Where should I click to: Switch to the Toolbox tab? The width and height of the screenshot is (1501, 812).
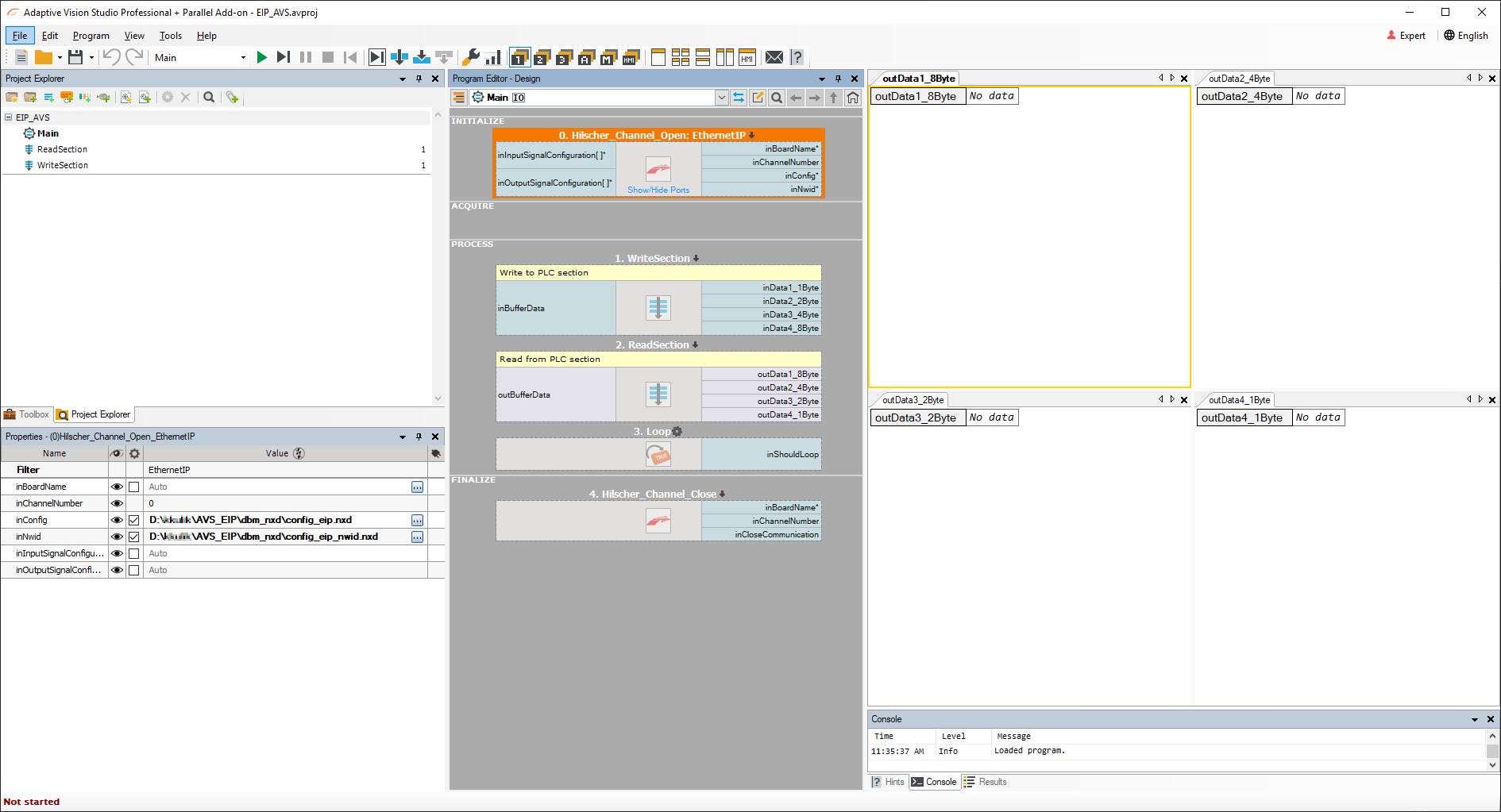click(27, 414)
